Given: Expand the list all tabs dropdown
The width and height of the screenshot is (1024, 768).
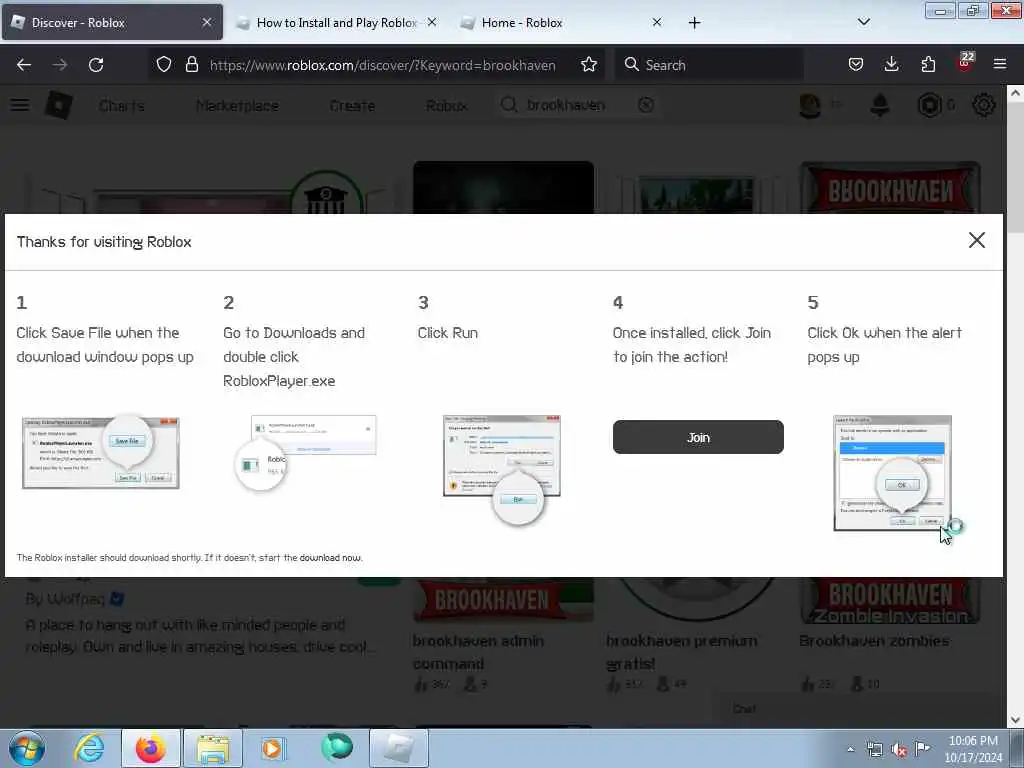Looking at the screenshot, I should pyautogui.click(x=863, y=22).
